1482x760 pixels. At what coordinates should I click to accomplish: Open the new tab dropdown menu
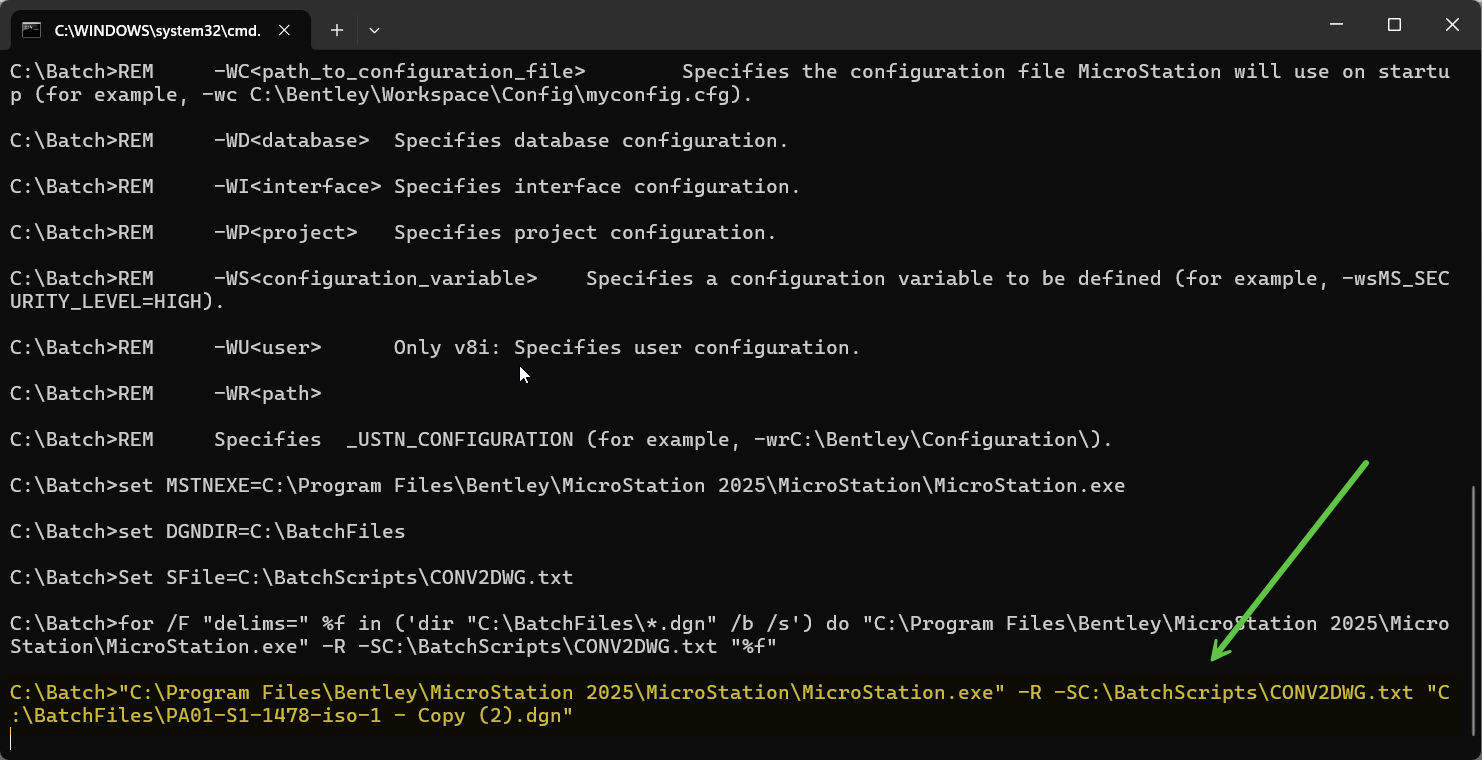point(373,30)
